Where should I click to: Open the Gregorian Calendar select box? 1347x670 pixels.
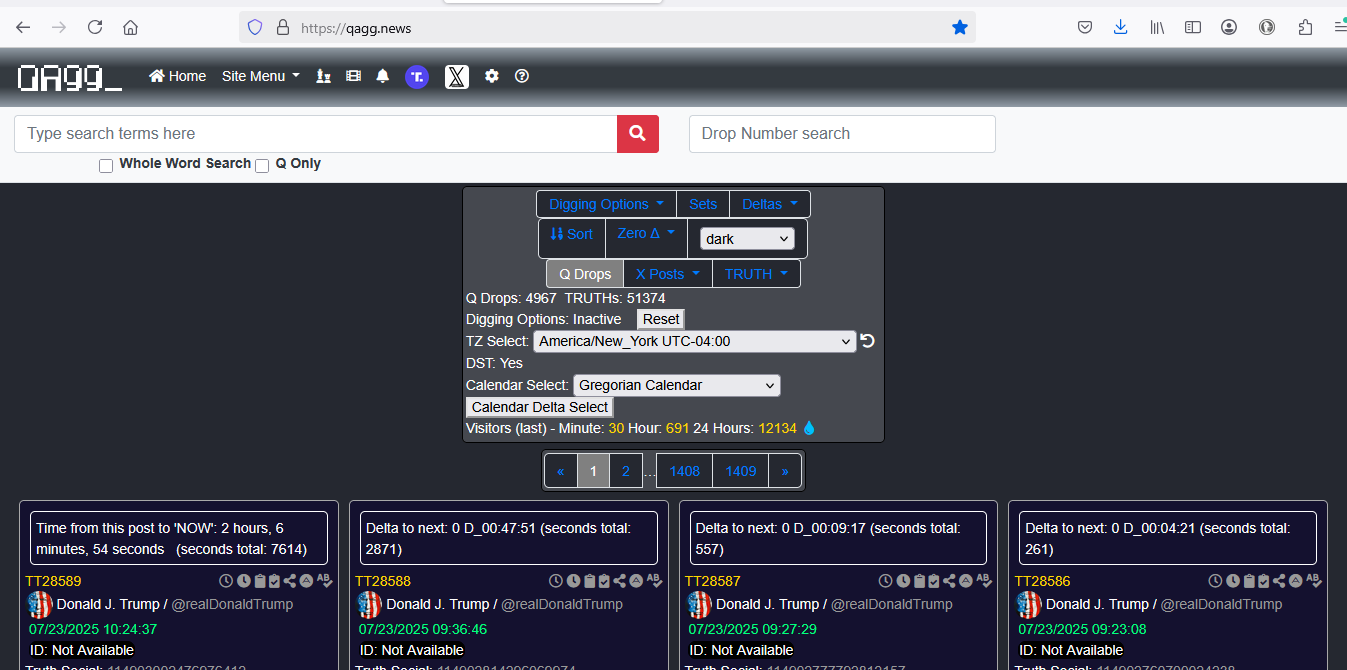(x=677, y=385)
